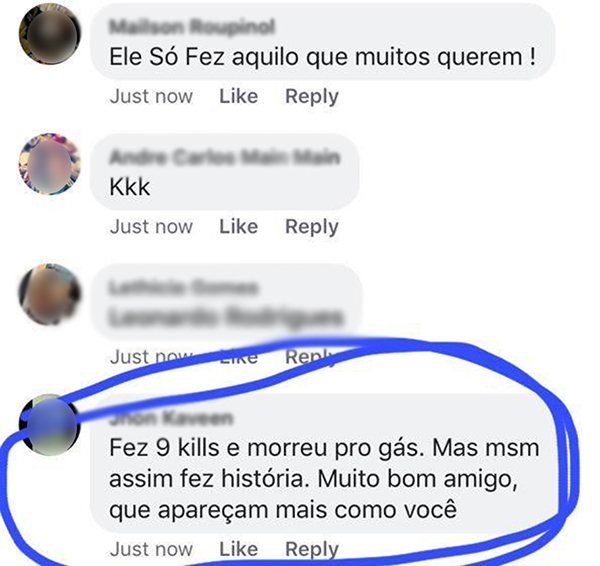Screen dimensions: 600x566
Task: Like the "Ele Só Fez aquilo que muitos querem" comment
Action: (x=238, y=96)
